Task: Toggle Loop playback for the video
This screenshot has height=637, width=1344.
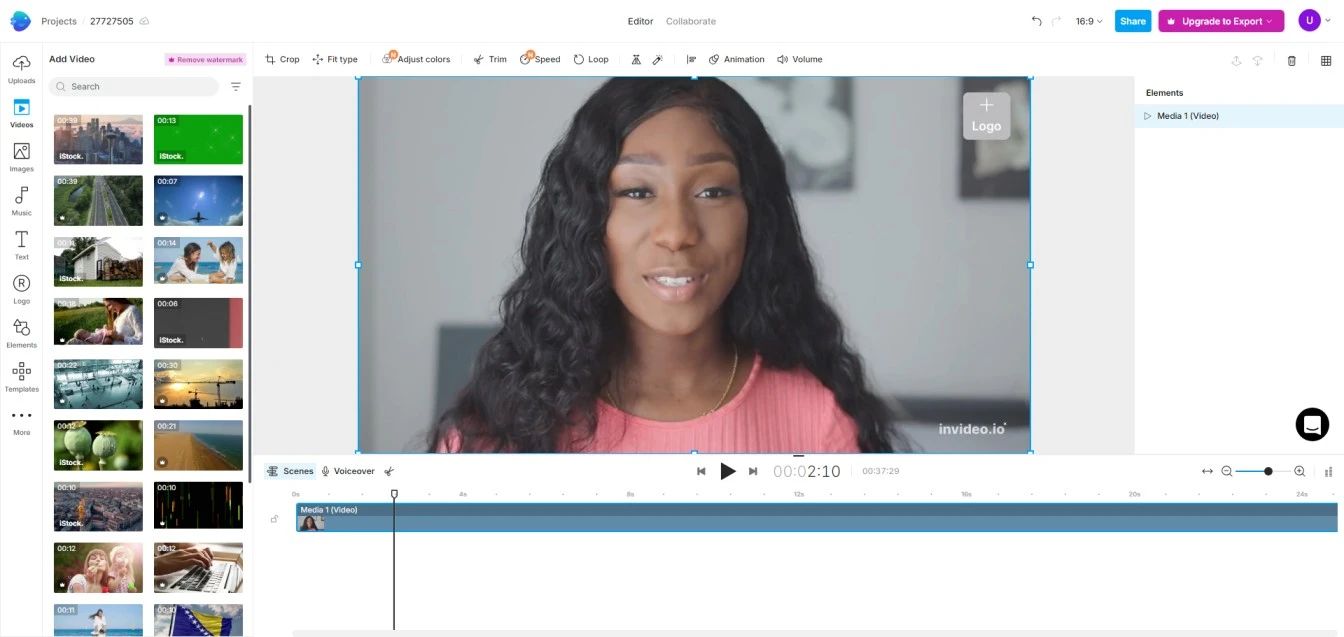Action: tap(590, 59)
